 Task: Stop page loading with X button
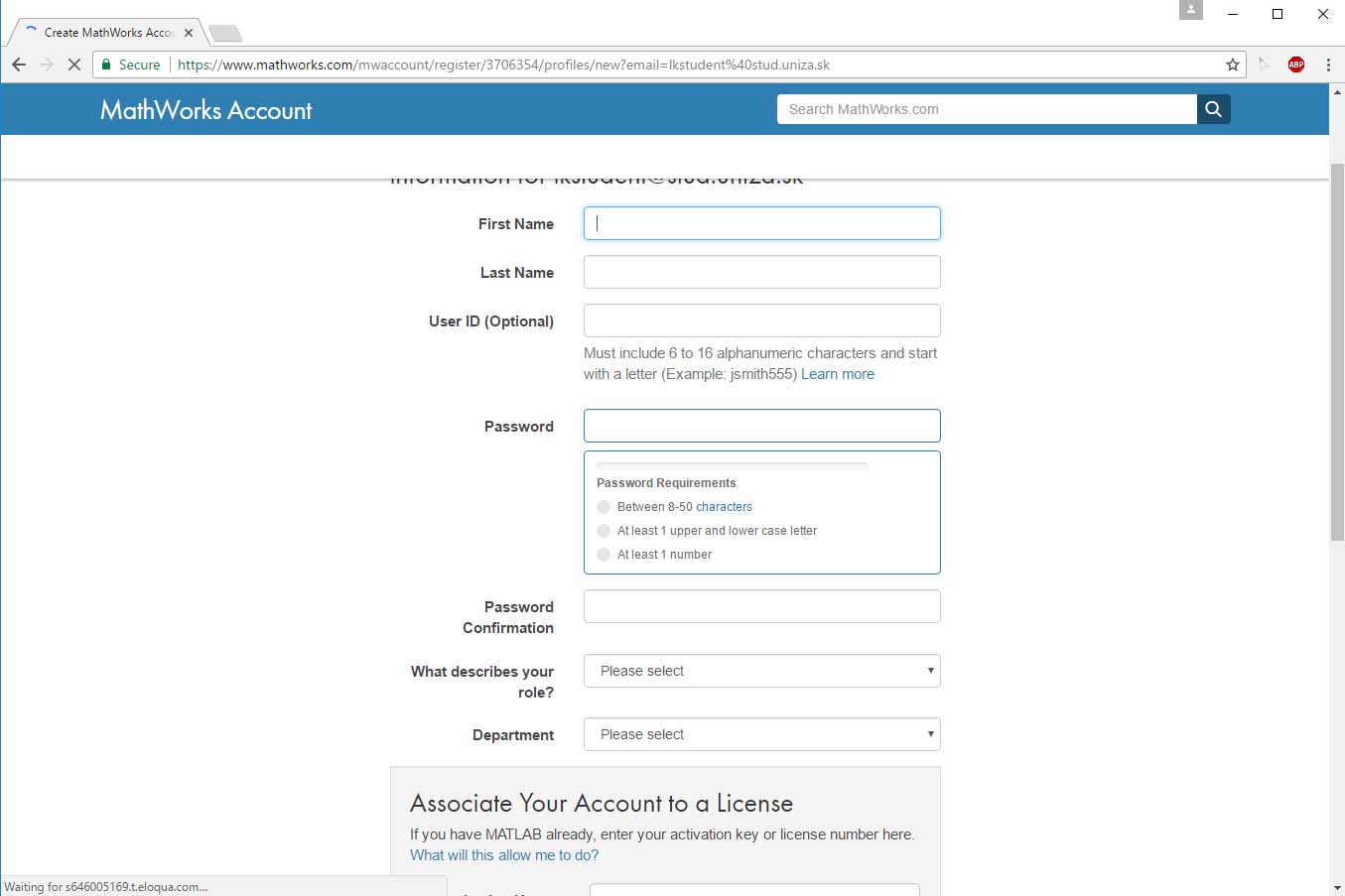coord(74,64)
